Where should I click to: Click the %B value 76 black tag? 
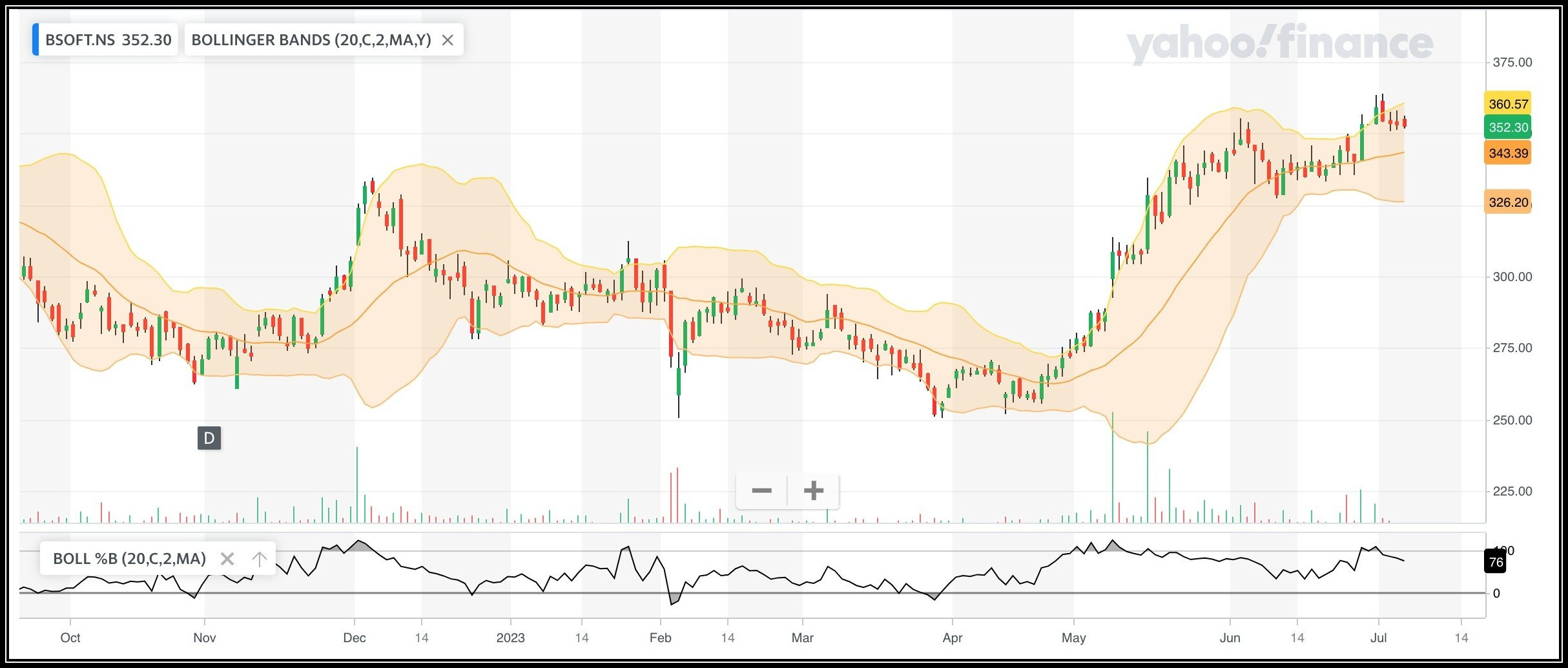(1496, 562)
